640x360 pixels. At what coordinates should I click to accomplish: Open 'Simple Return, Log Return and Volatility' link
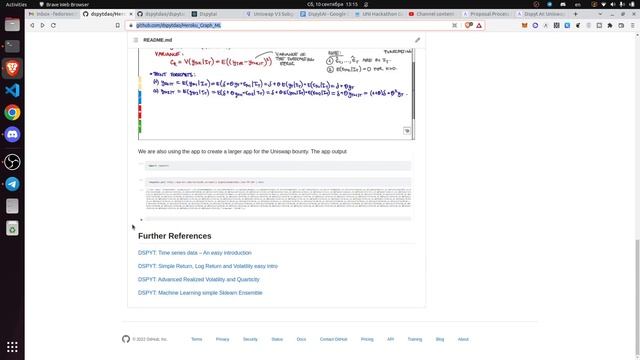(208, 266)
